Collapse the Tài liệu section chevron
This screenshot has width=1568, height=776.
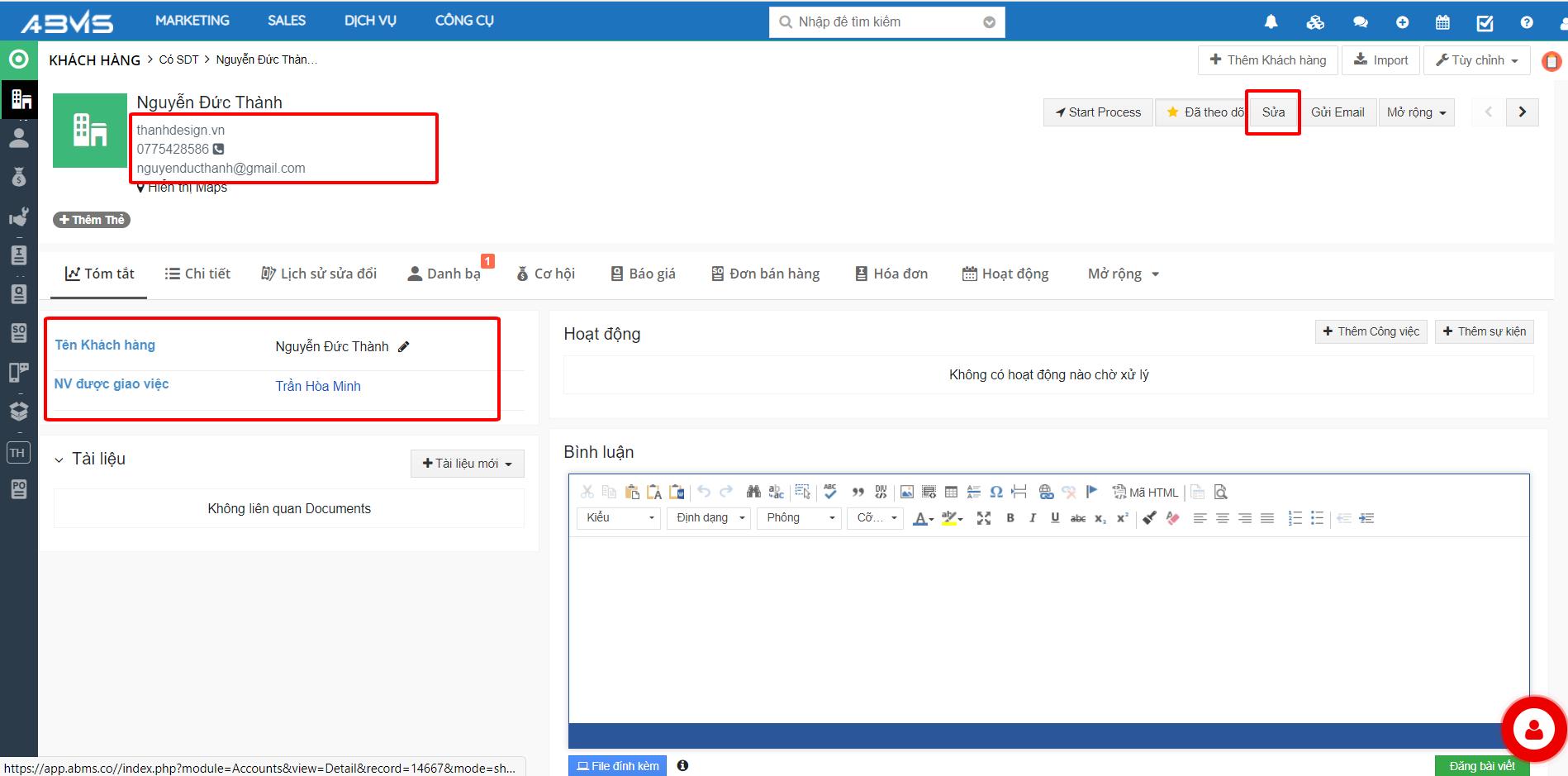click(x=59, y=460)
